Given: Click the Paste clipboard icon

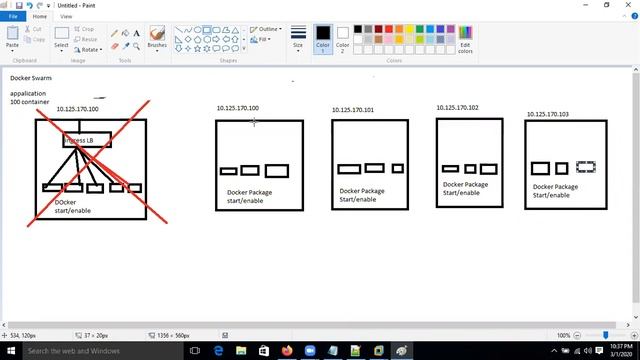Looking at the screenshot, I should 12,33.
